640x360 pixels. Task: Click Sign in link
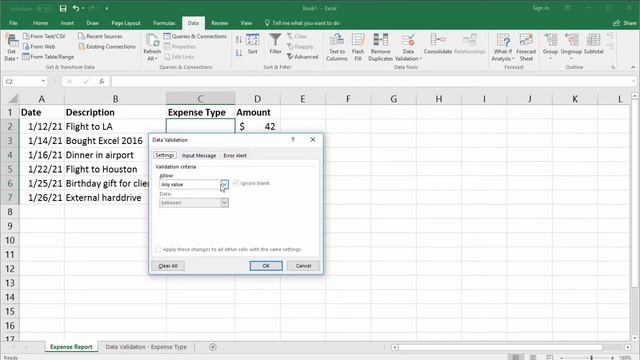tap(540, 8)
